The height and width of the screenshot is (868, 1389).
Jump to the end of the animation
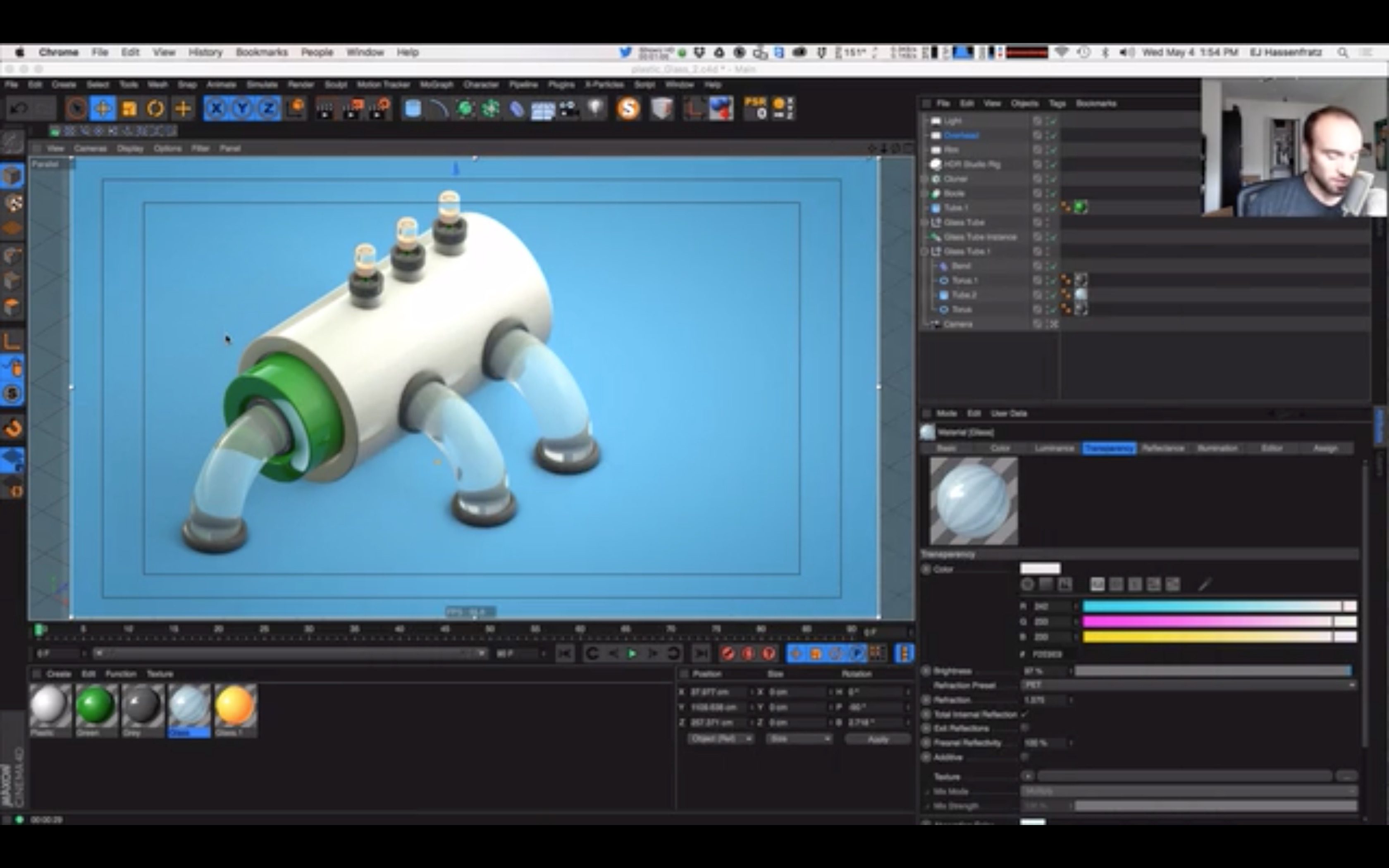[x=701, y=654]
